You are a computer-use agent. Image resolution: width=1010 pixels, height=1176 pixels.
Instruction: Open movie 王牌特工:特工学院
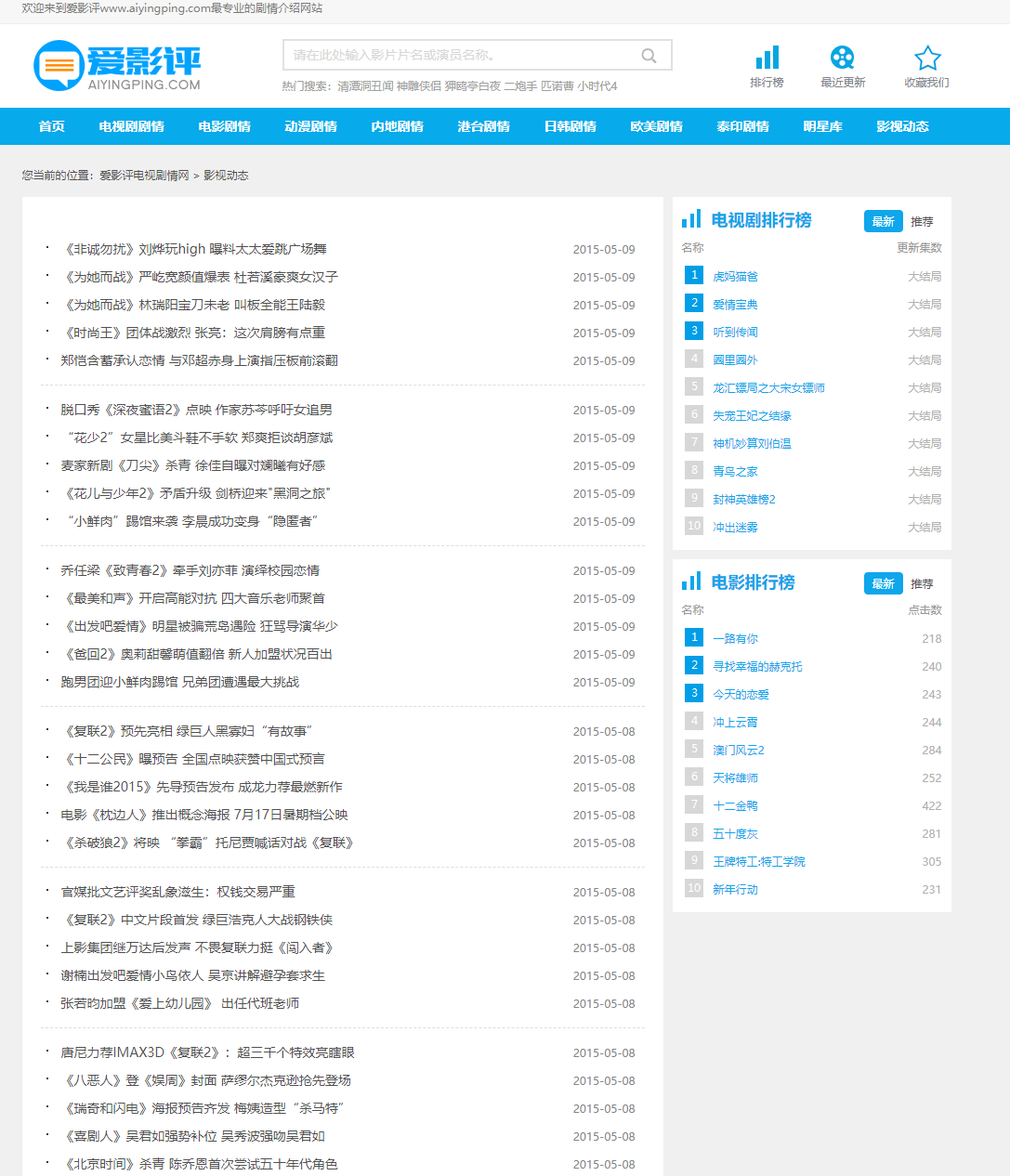(x=758, y=862)
